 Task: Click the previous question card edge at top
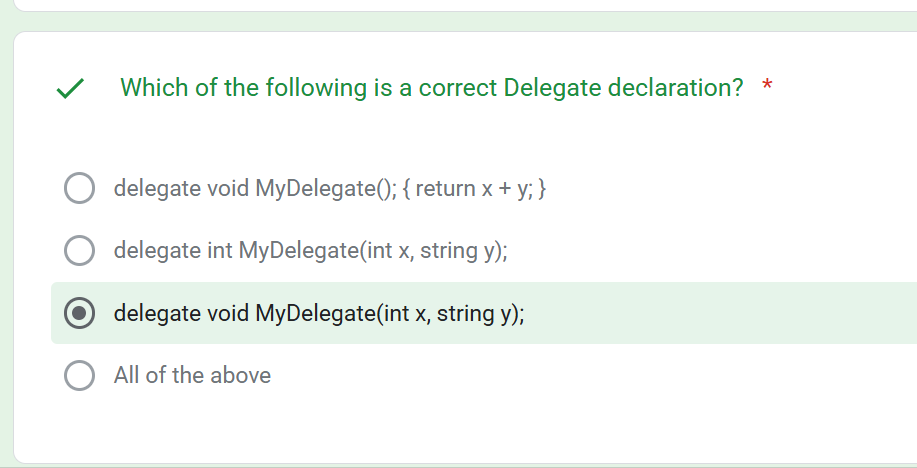[x=465, y=6]
